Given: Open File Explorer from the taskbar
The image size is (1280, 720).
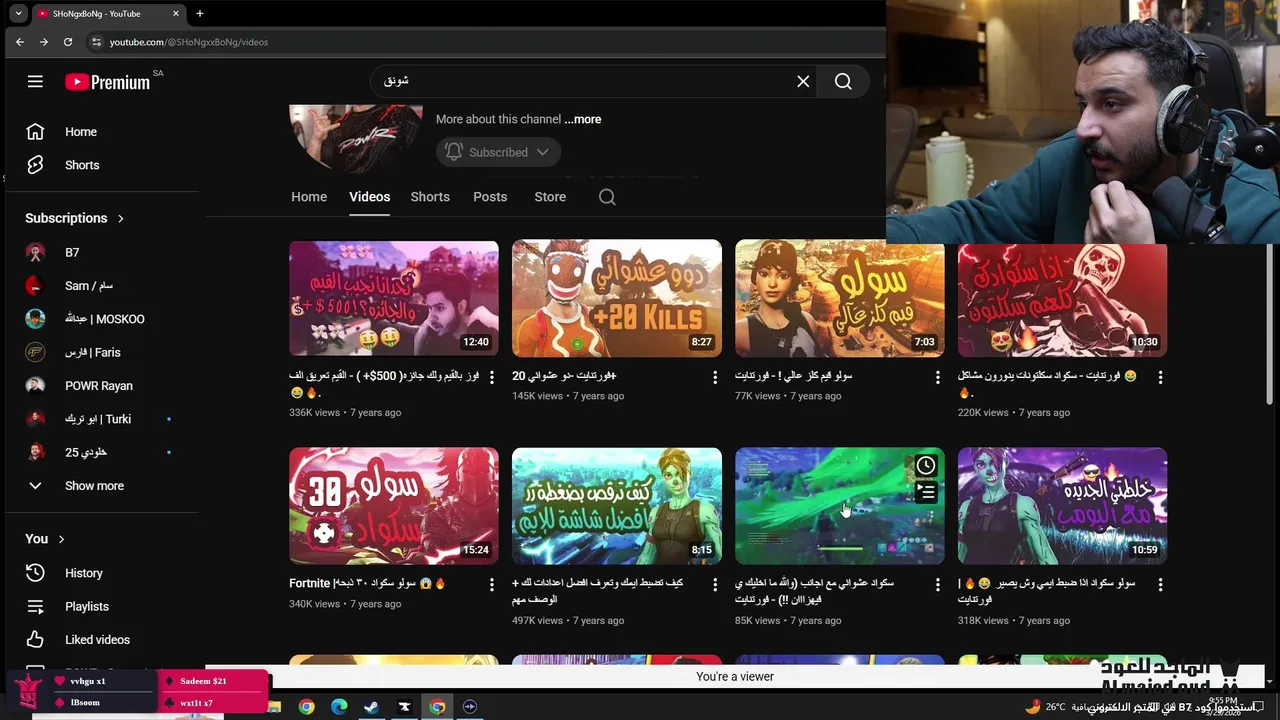Looking at the screenshot, I should (x=274, y=707).
